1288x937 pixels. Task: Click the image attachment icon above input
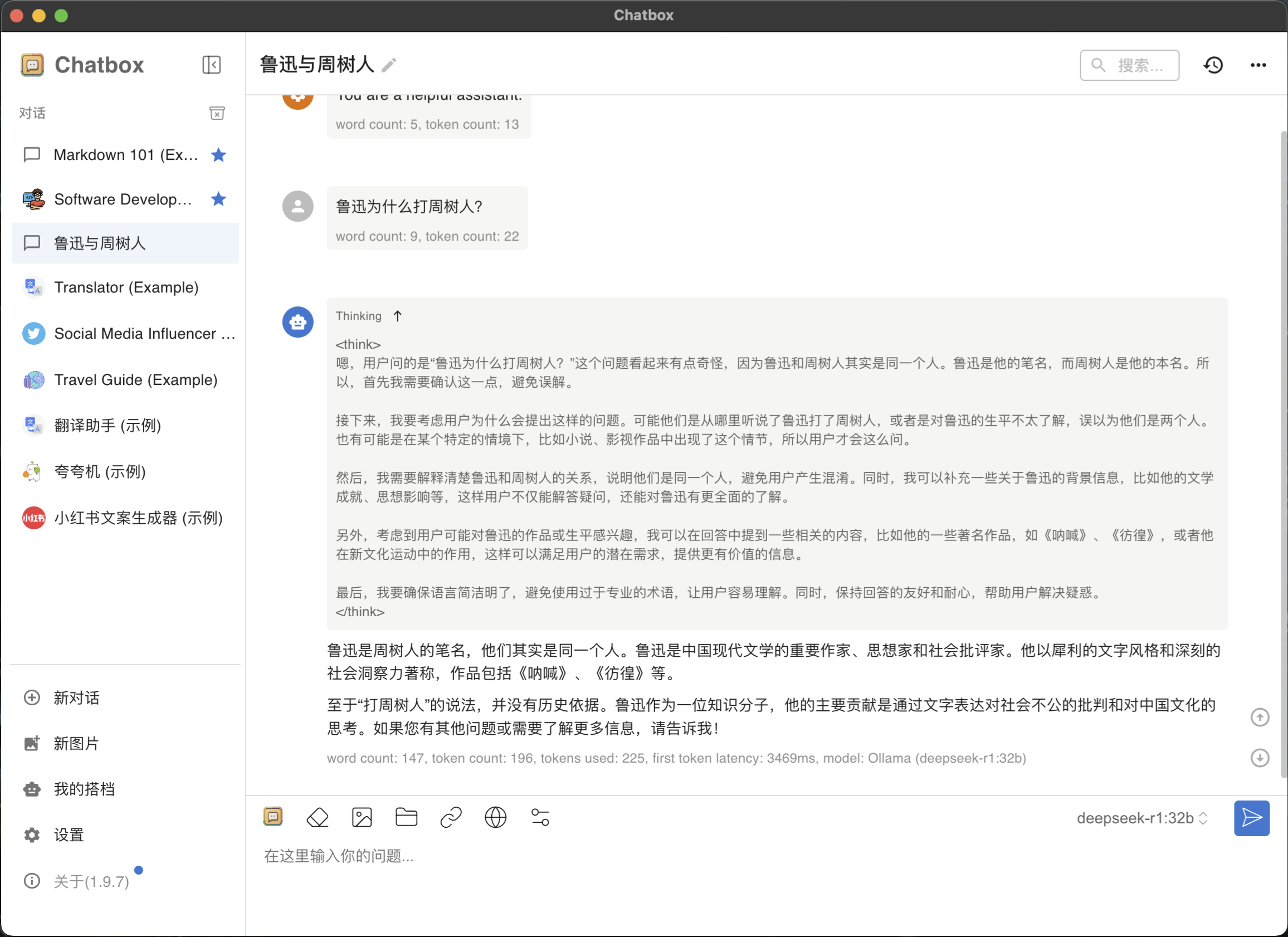coord(362,818)
